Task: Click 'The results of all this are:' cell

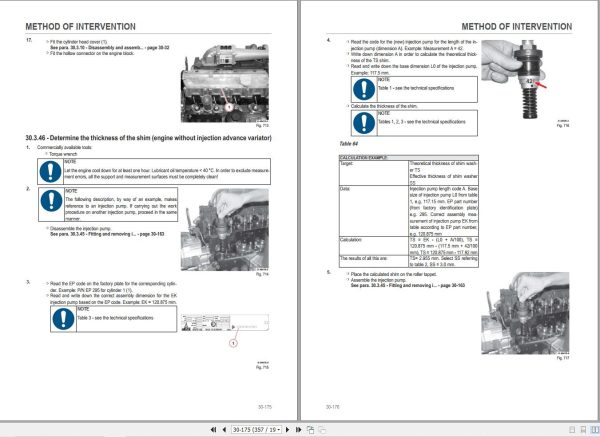Action: (374, 261)
